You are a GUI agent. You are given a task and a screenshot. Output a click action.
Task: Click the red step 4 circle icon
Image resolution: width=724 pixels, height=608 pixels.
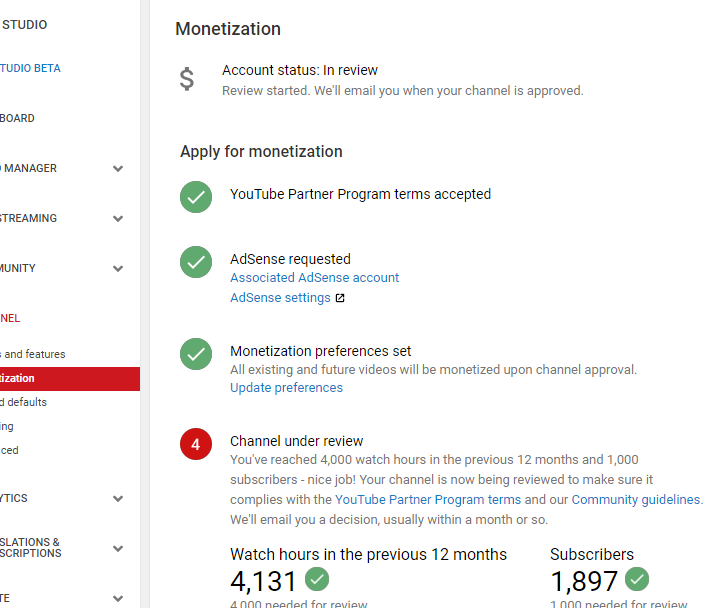[x=196, y=444]
